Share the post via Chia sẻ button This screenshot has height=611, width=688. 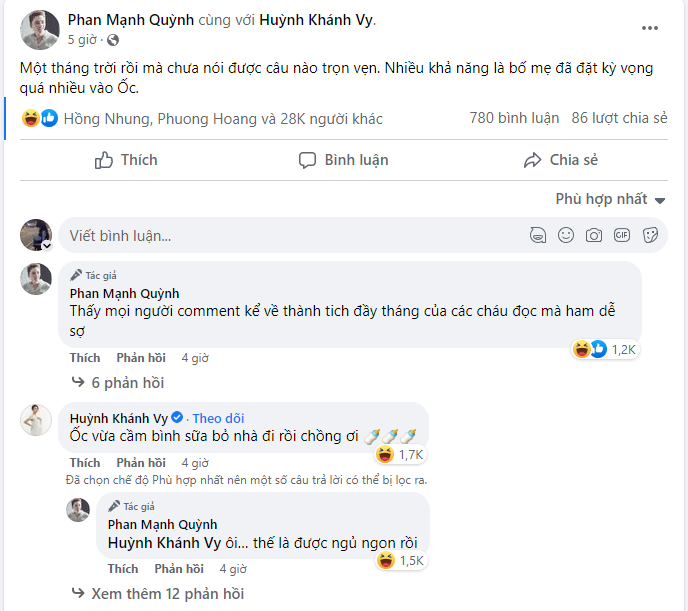[560, 160]
